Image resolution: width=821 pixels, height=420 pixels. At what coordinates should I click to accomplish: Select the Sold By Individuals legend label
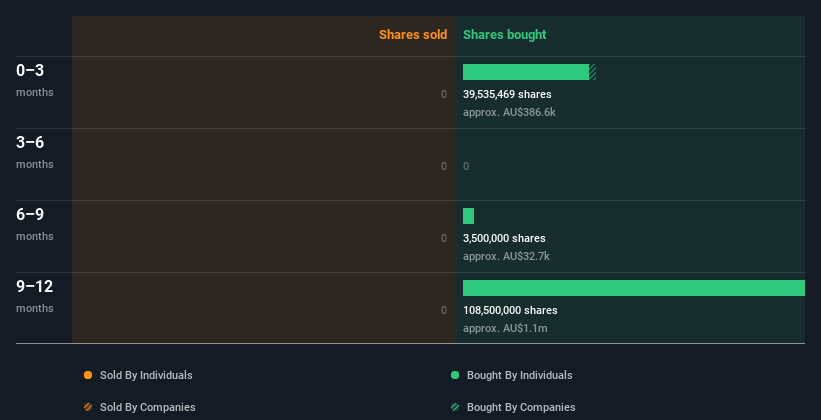146,375
